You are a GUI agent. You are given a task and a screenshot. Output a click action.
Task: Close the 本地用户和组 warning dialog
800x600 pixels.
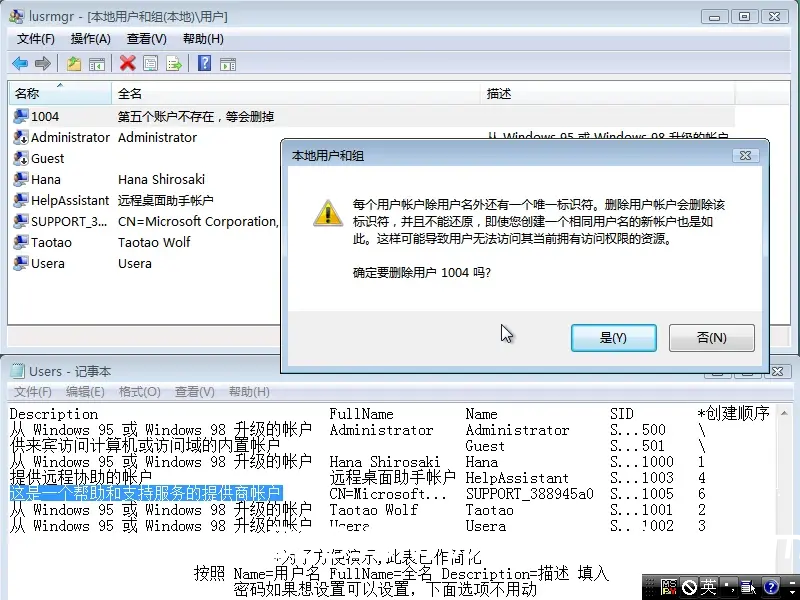tap(745, 156)
